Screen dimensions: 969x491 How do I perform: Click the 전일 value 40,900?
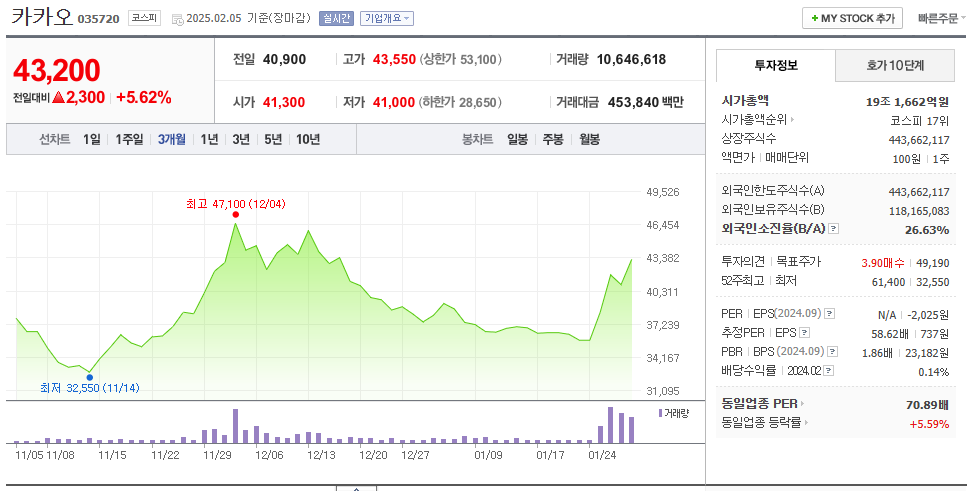pos(284,60)
